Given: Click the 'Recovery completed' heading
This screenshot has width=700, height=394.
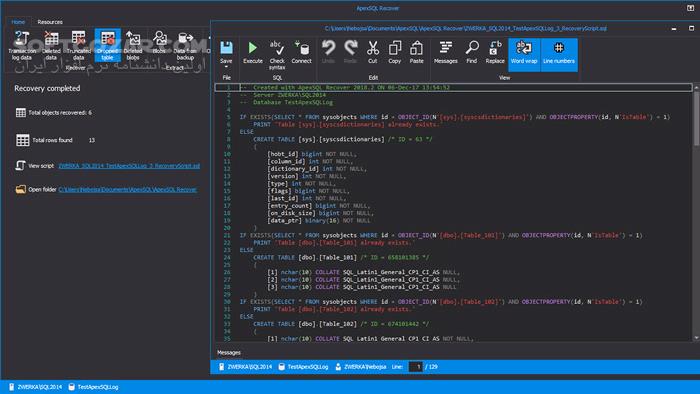Looking at the screenshot, I should click(x=47, y=88).
